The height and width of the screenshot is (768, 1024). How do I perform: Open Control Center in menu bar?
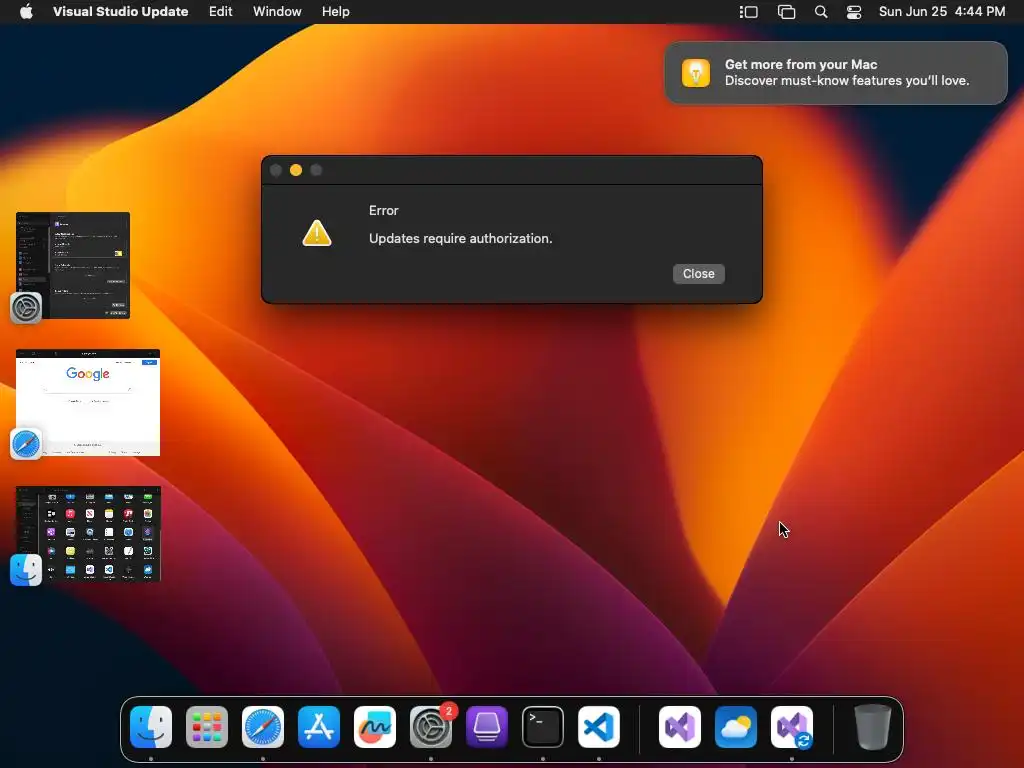coord(854,12)
